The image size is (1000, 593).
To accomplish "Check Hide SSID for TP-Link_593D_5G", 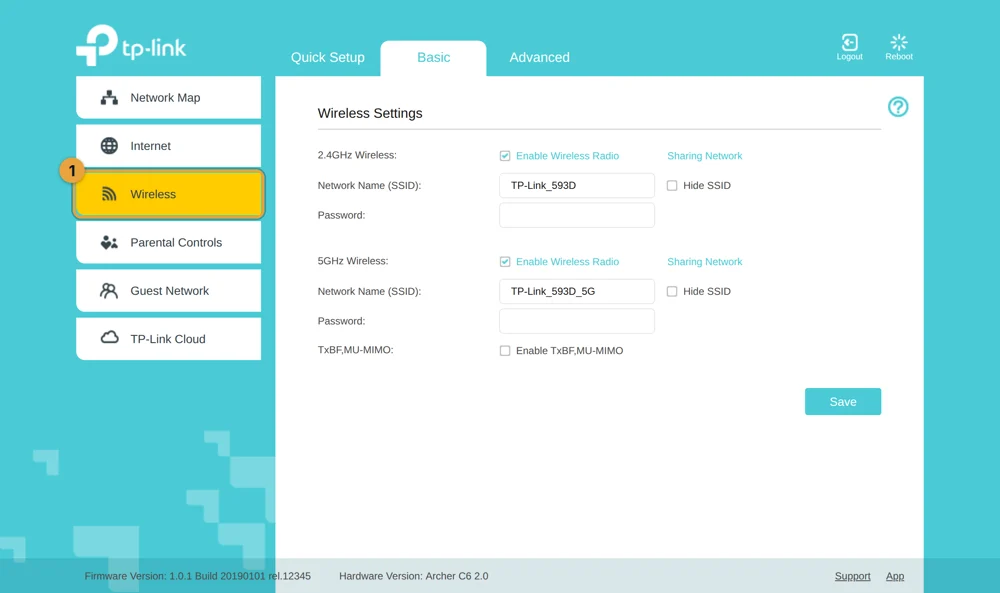I will [672, 291].
